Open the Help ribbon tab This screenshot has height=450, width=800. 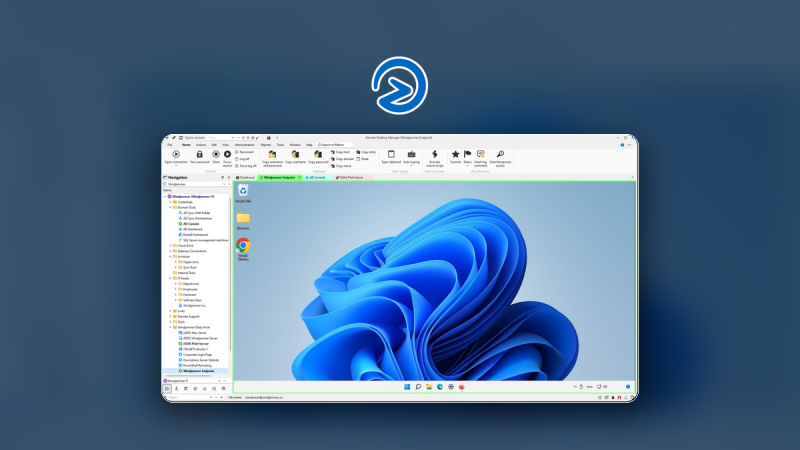click(309, 145)
